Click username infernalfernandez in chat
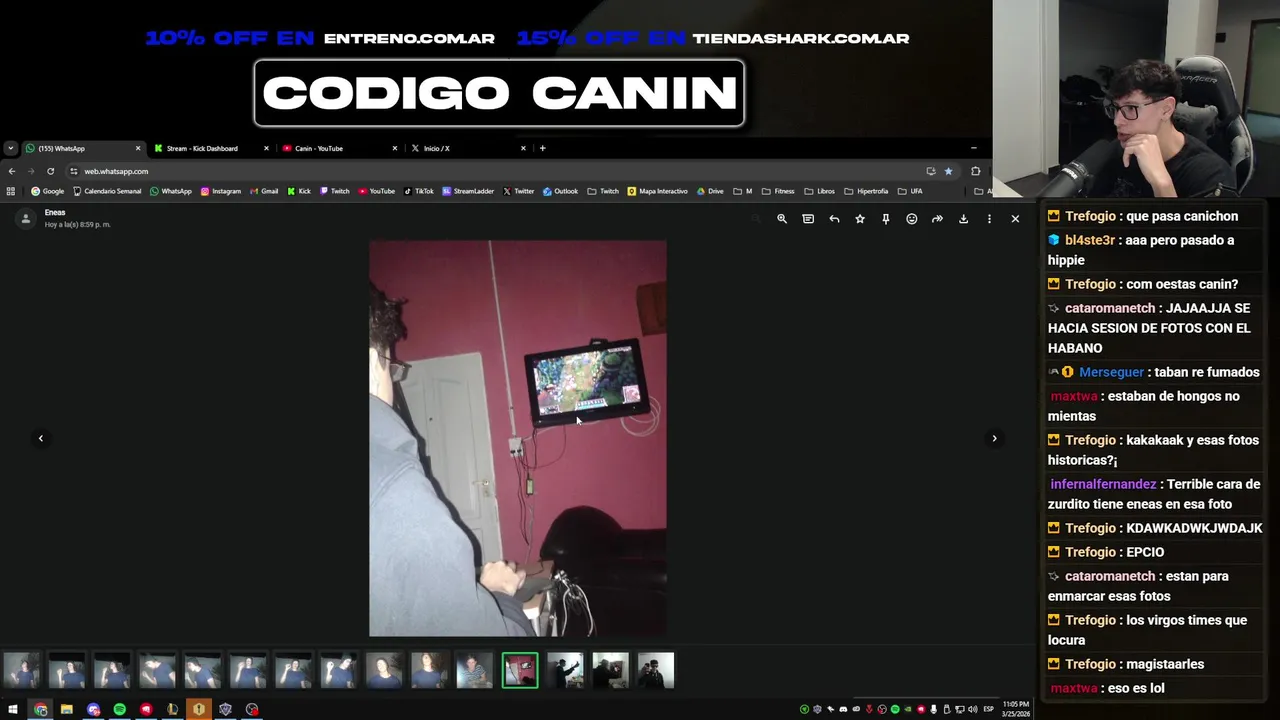This screenshot has width=1280, height=720. point(1103,484)
